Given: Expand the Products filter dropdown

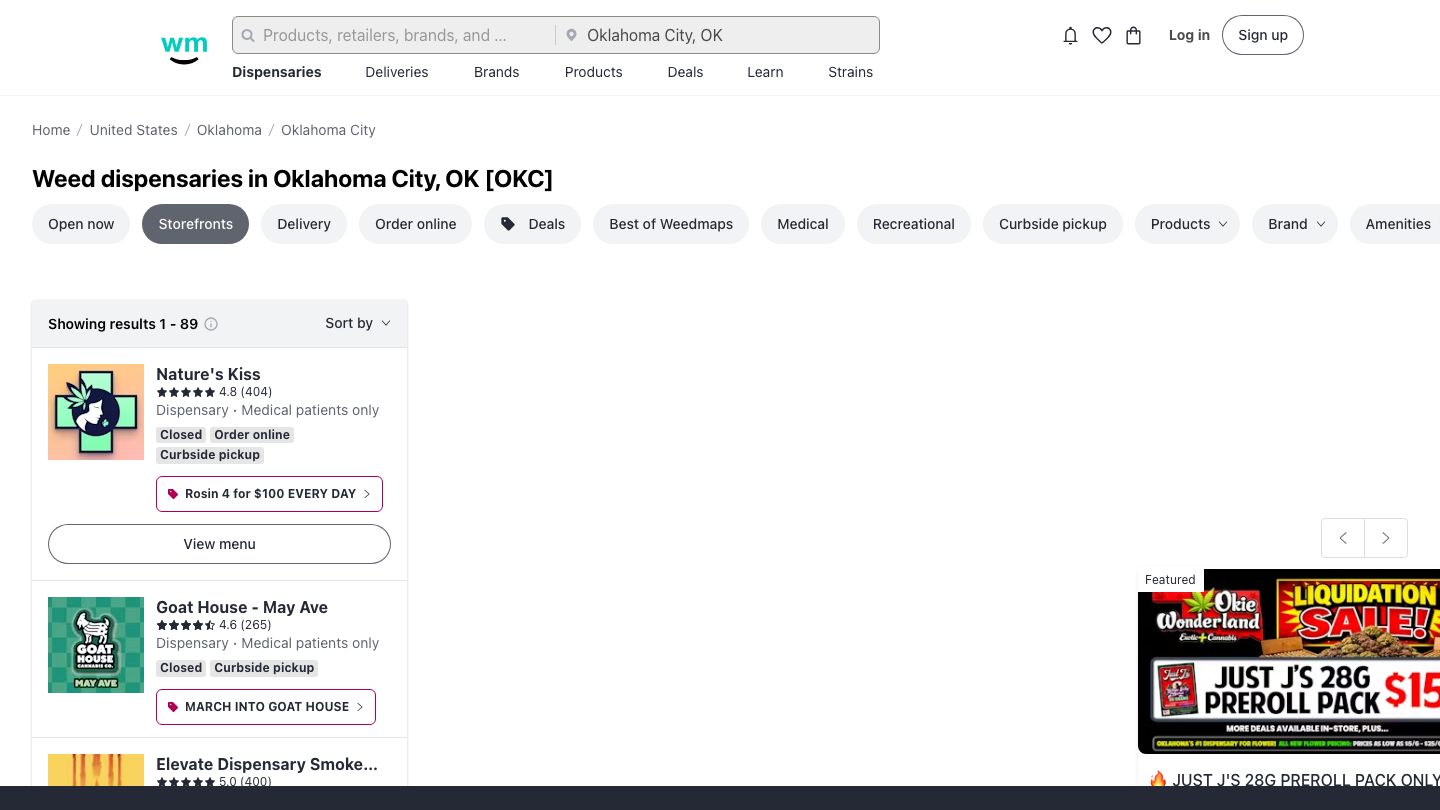Looking at the screenshot, I should coord(1187,224).
